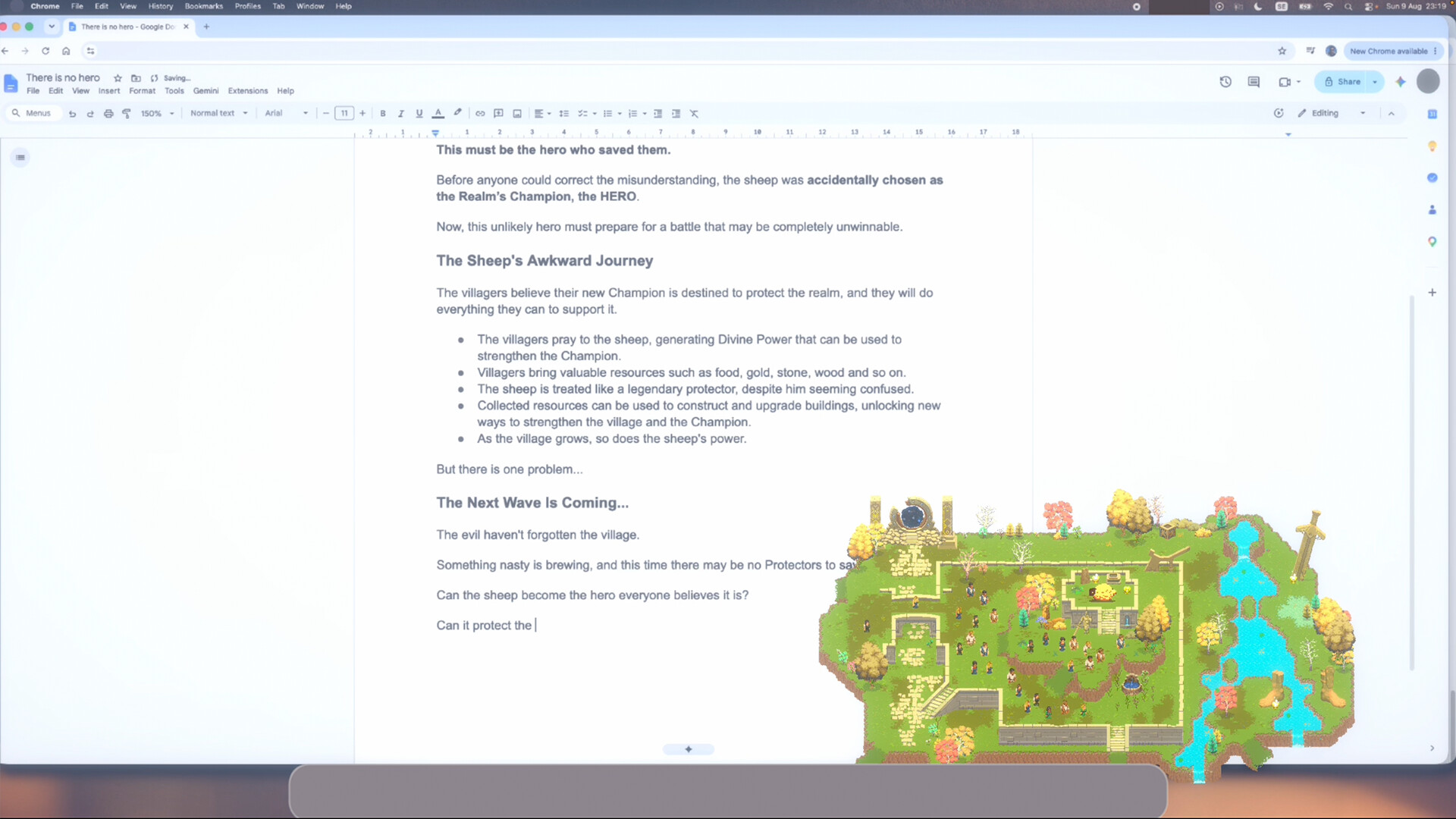Open the Normal text style dropdown

[x=219, y=114]
